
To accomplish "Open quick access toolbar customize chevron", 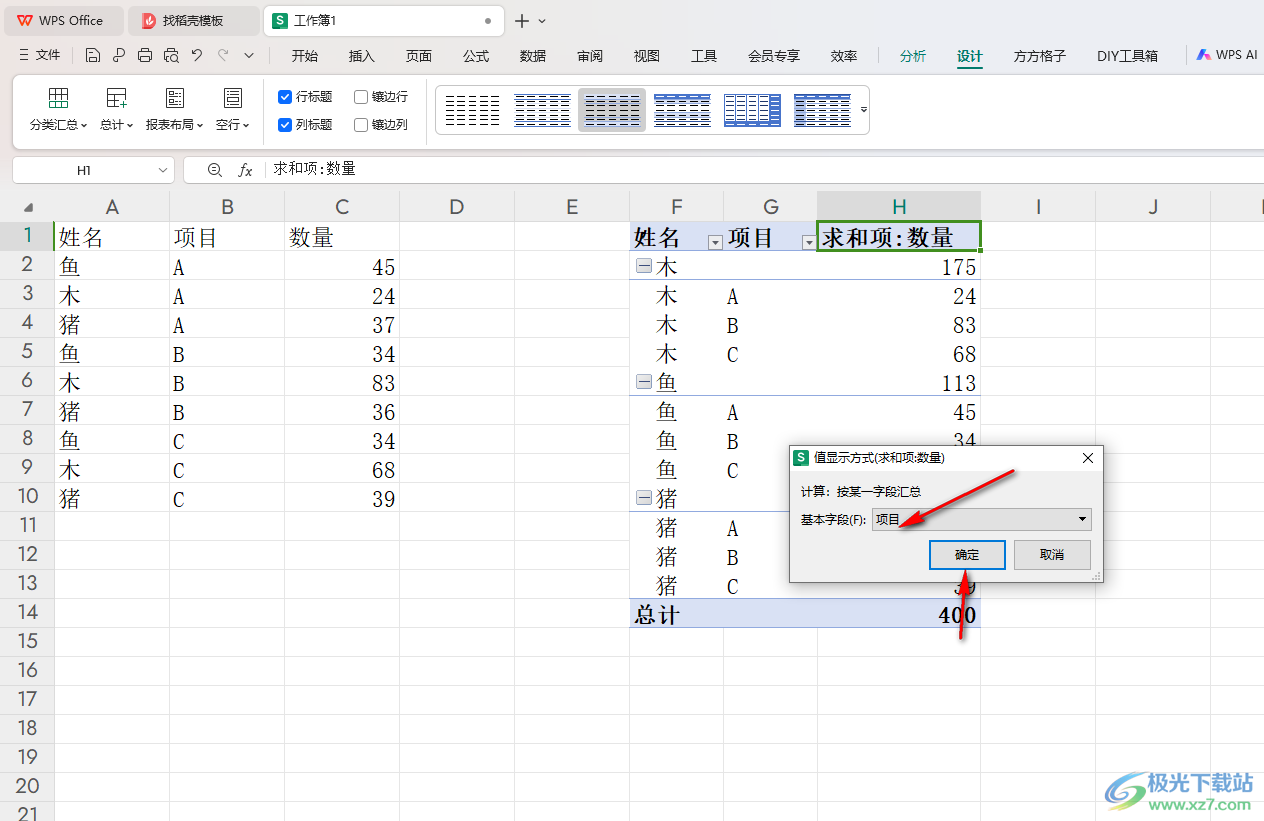I will pyautogui.click(x=249, y=56).
